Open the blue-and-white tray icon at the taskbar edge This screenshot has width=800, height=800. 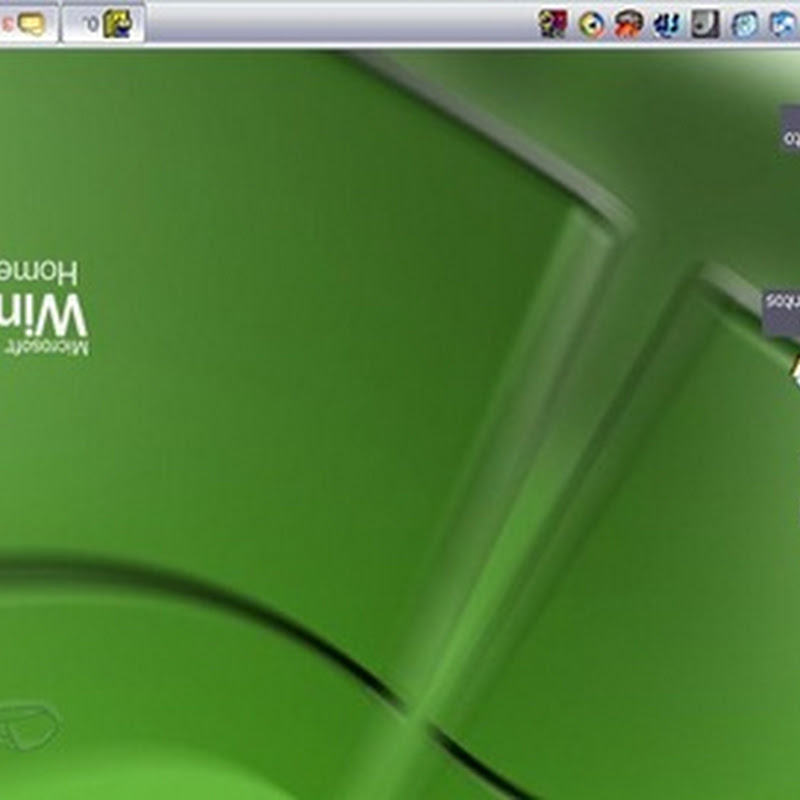pyautogui.click(x=784, y=23)
